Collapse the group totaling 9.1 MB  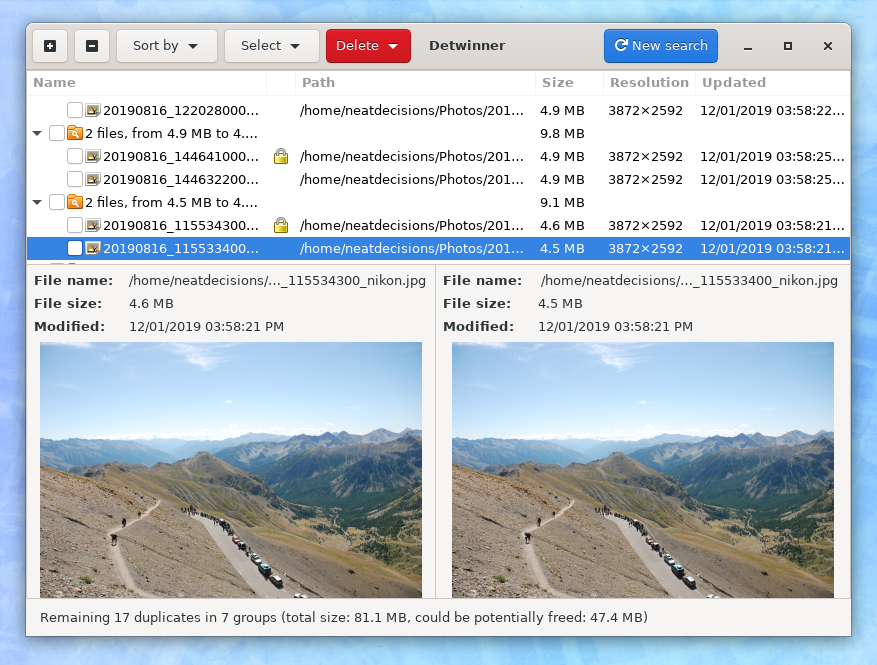(38, 202)
